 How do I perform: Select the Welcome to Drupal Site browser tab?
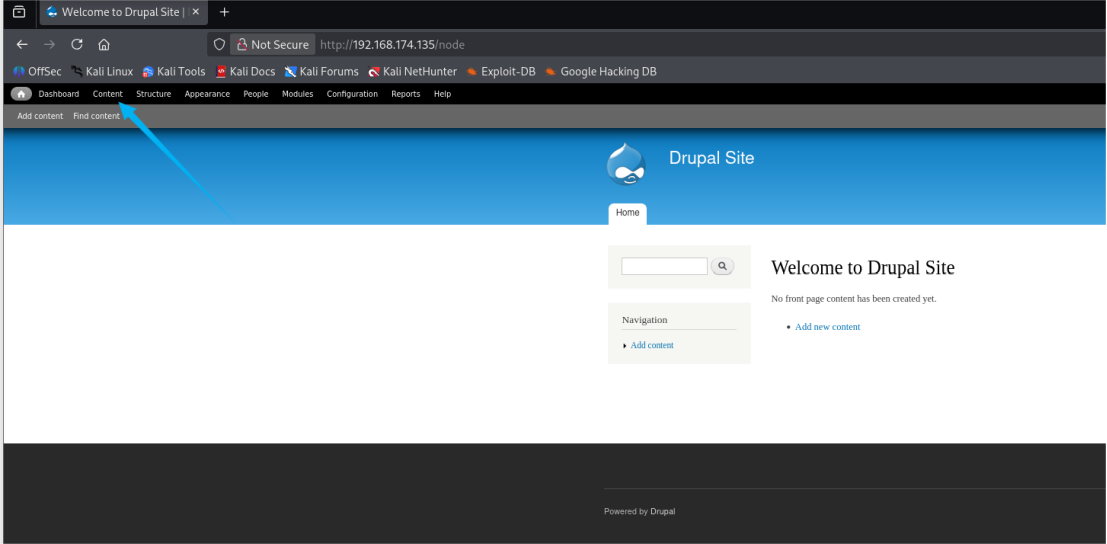click(123, 12)
